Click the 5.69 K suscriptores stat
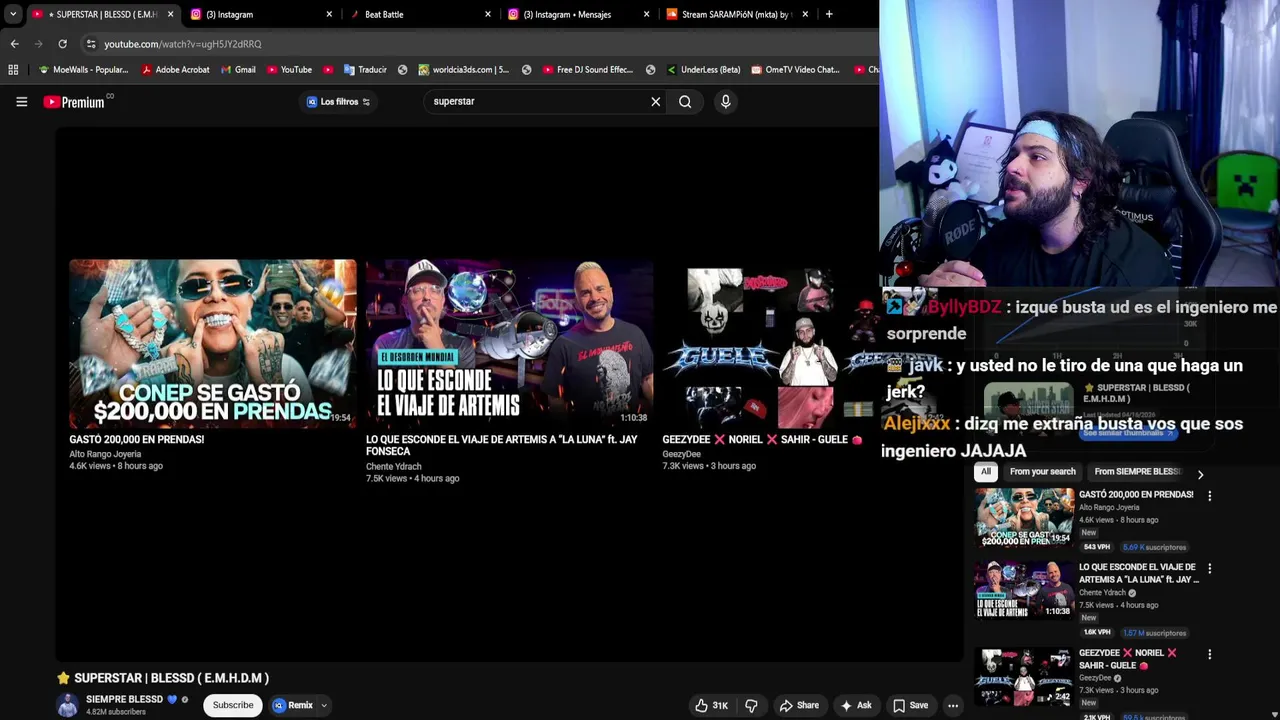The image size is (1280, 720). 1154,547
